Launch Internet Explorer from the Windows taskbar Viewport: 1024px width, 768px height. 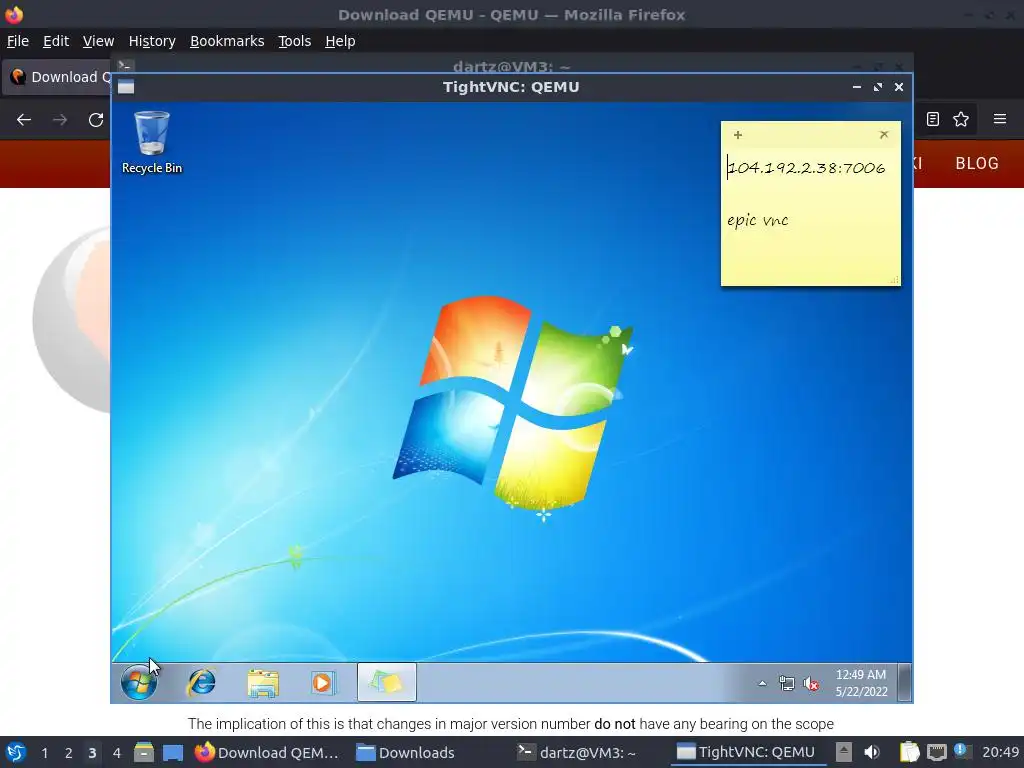[x=201, y=682]
